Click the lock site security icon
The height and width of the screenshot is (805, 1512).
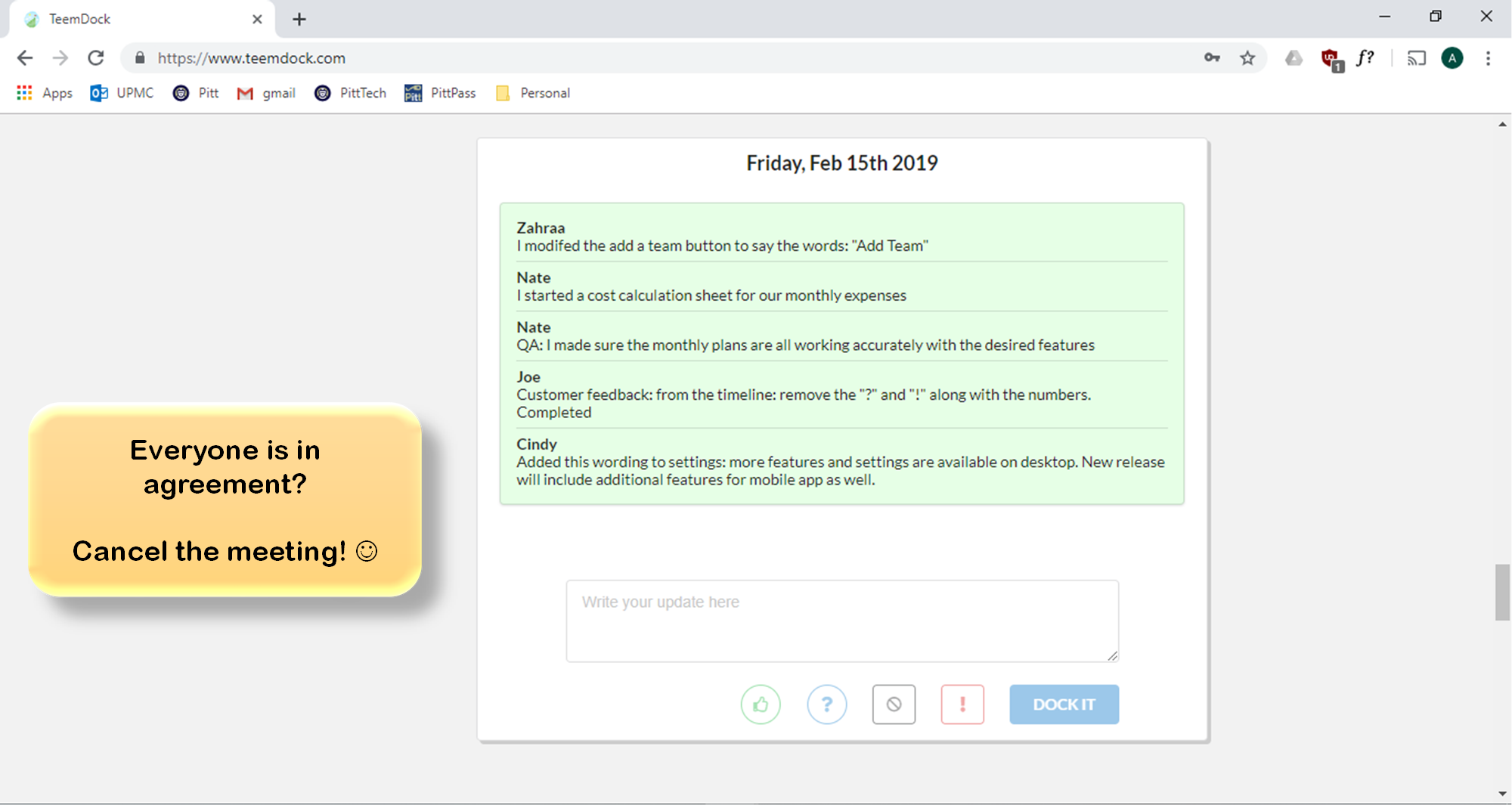click(140, 58)
